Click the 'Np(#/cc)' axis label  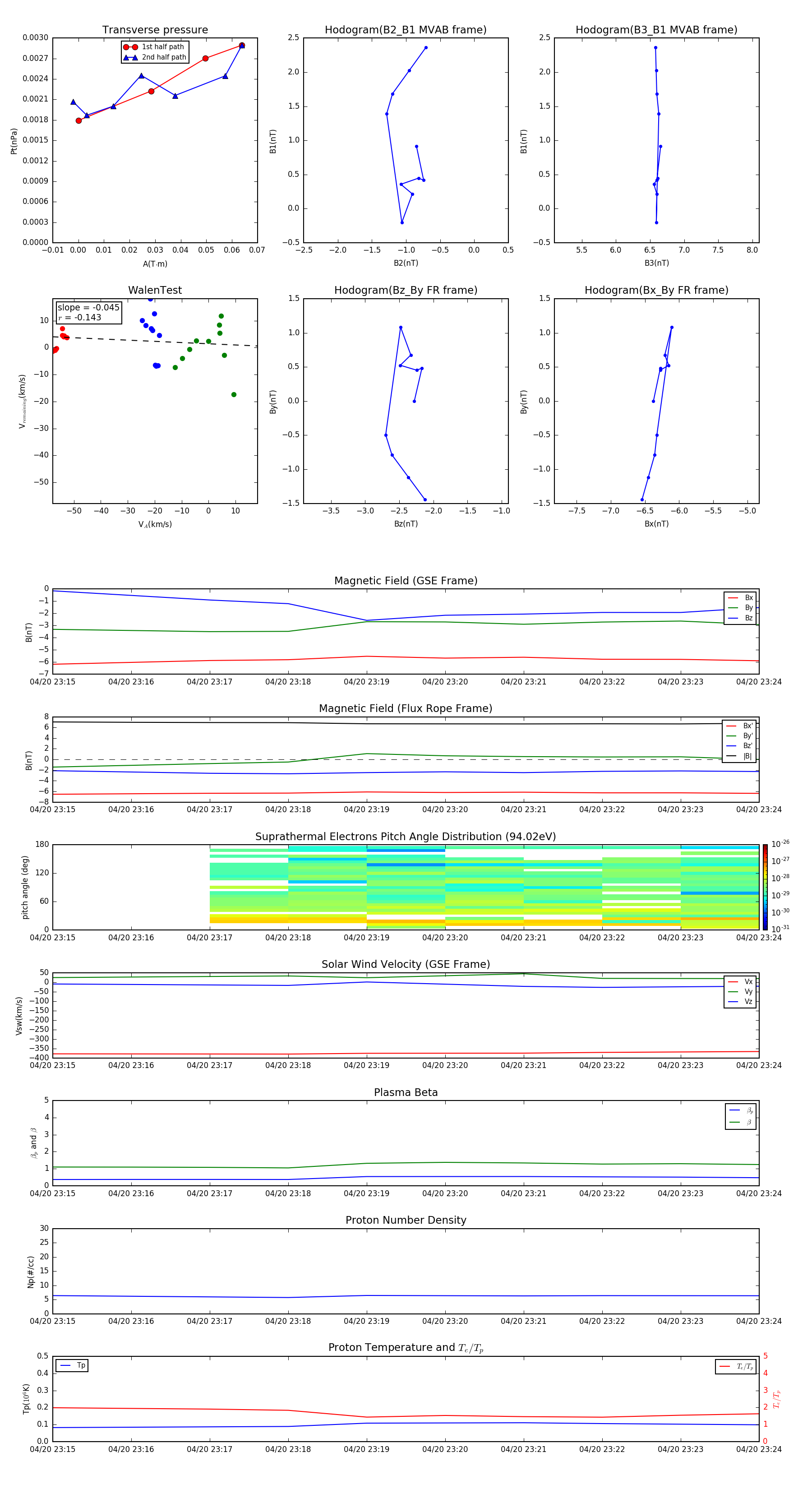coord(31,1272)
